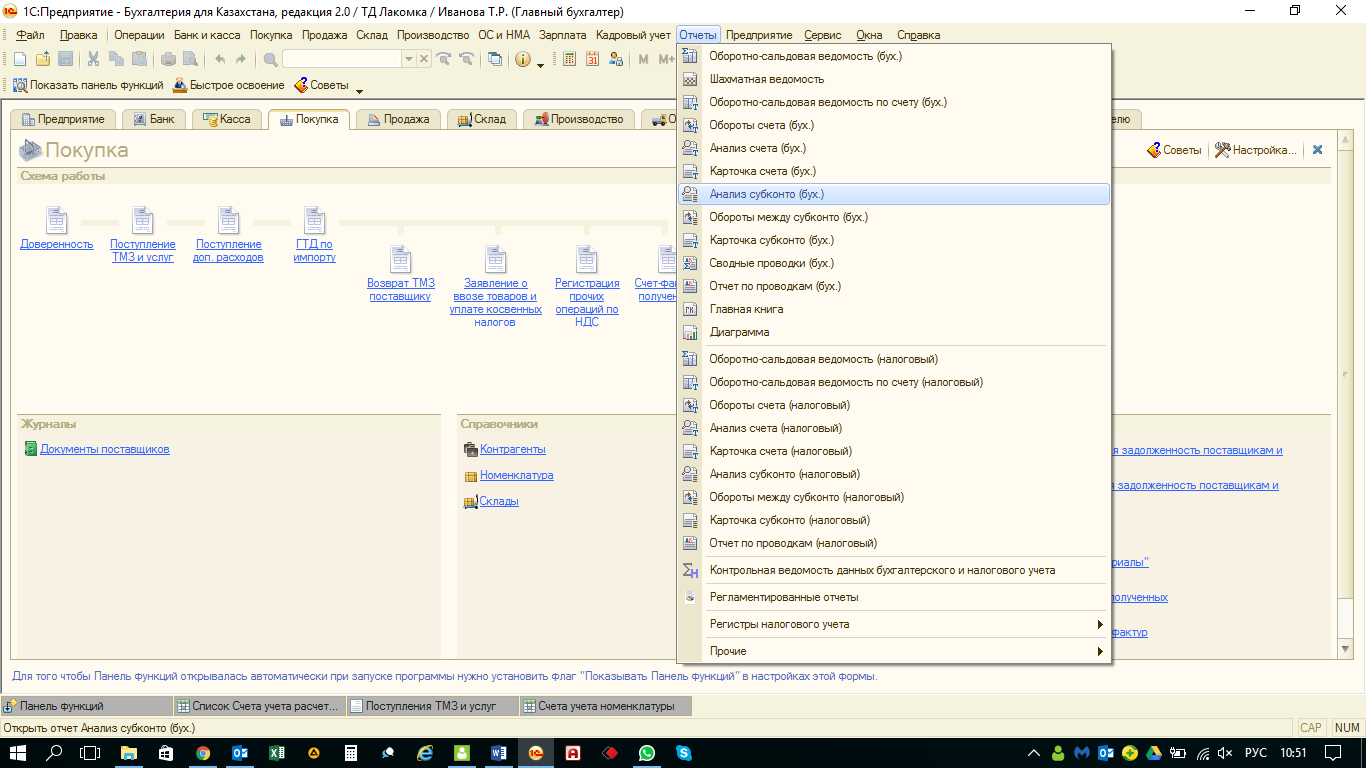Click the Print printer icon

pos(169,59)
